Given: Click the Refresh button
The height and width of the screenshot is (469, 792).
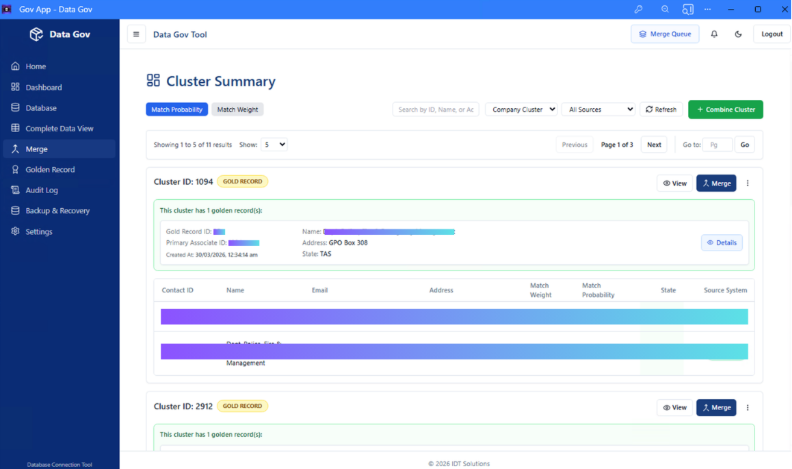Looking at the screenshot, I should 661,110.
